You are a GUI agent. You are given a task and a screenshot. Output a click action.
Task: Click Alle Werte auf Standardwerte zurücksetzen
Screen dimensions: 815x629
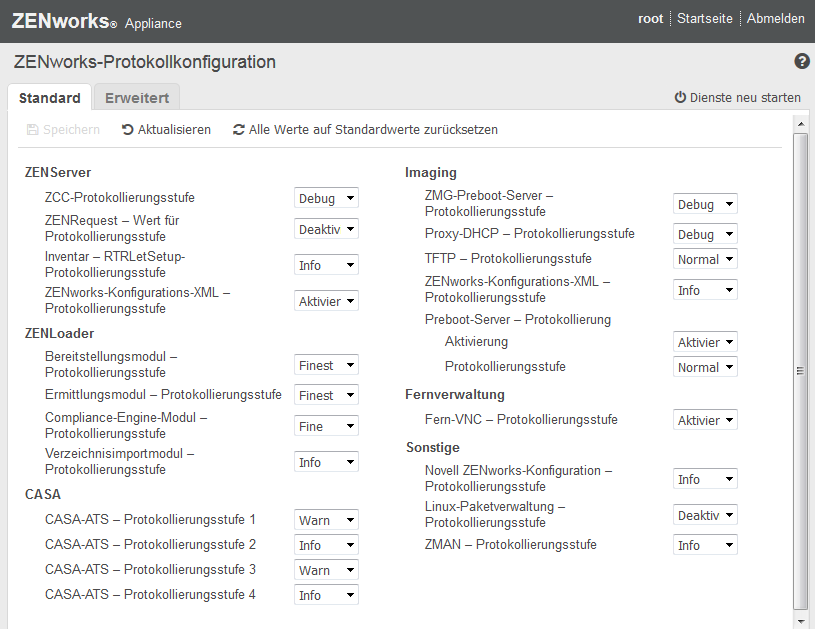point(373,130)
